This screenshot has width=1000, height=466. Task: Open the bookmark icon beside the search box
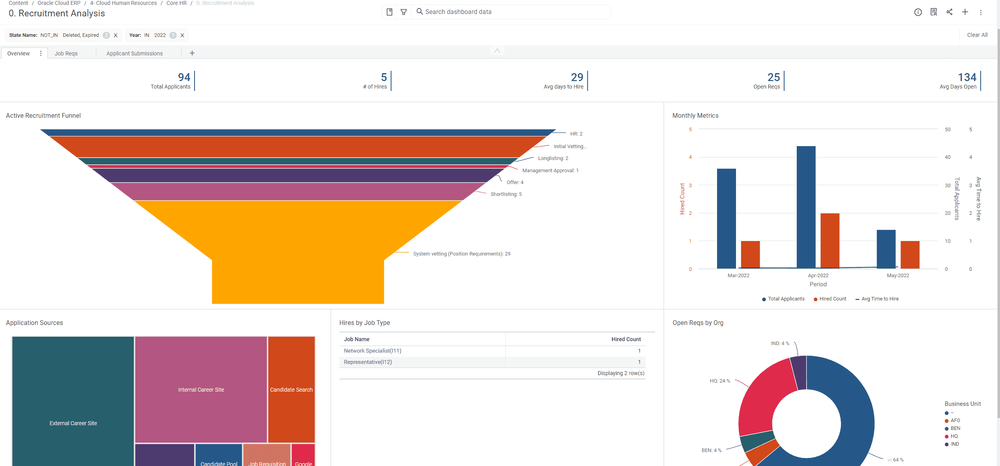[x=390, y=11]
